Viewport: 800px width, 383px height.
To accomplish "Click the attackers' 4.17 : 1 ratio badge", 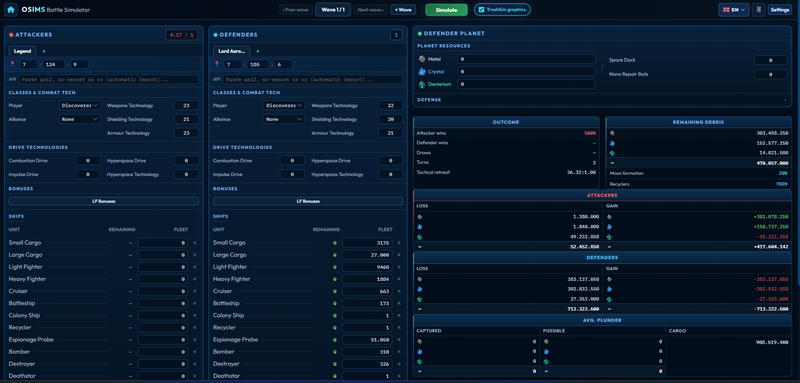I will tap(182, 35).
